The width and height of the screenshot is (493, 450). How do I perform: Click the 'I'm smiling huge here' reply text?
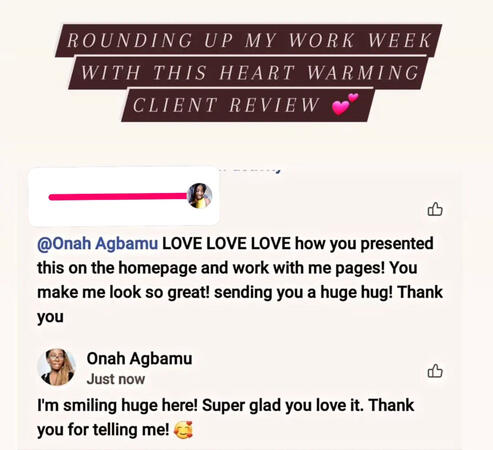tap(226, 417)
